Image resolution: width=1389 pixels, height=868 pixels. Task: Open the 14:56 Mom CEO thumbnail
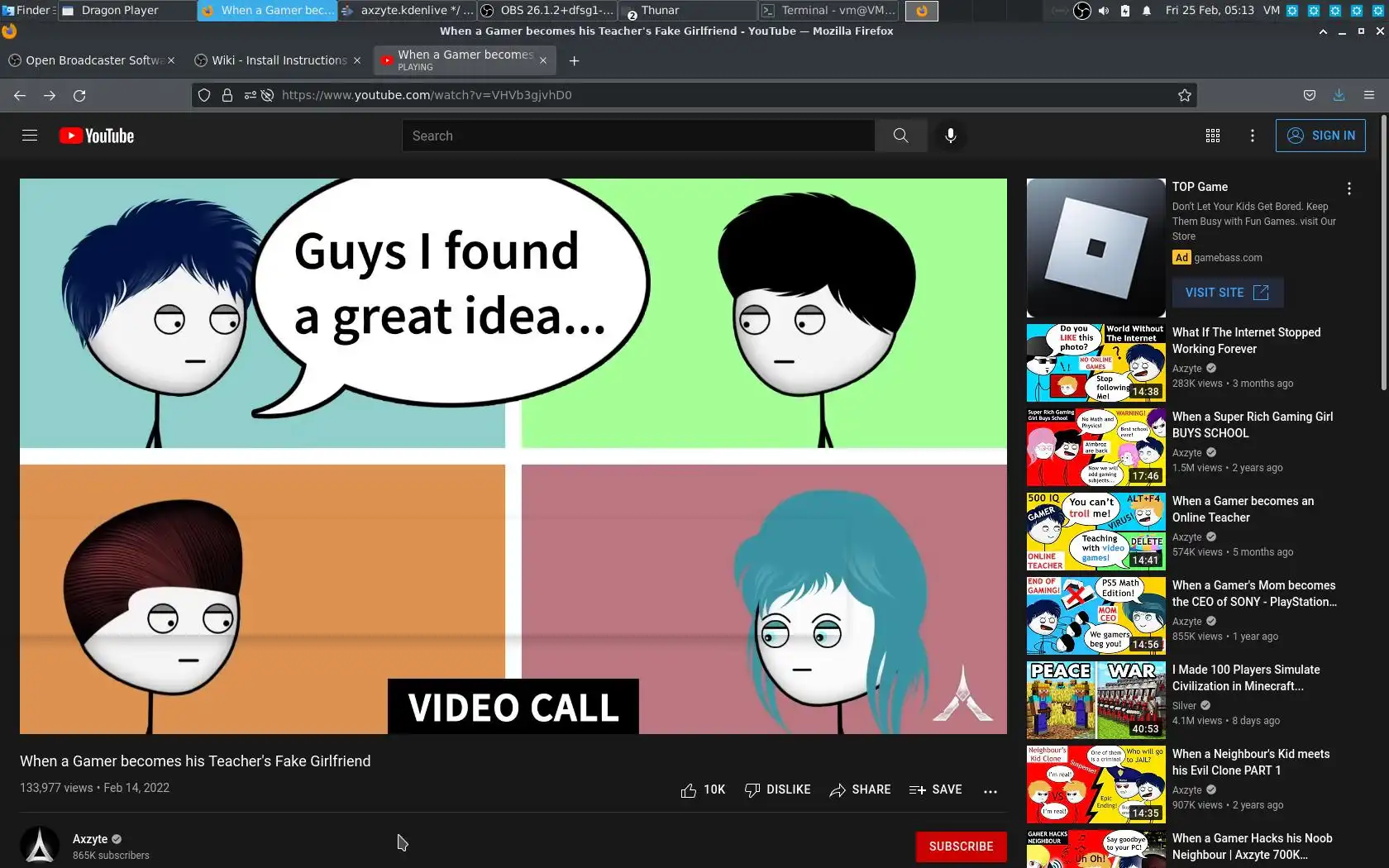point(1096,616)
